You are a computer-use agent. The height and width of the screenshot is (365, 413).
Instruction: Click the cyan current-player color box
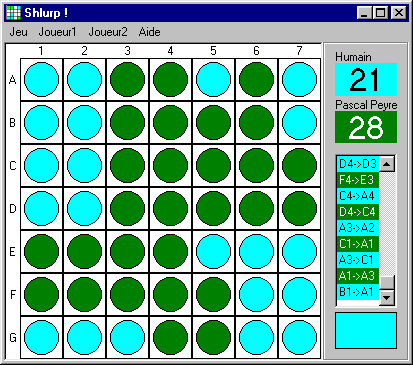point(366,330)
